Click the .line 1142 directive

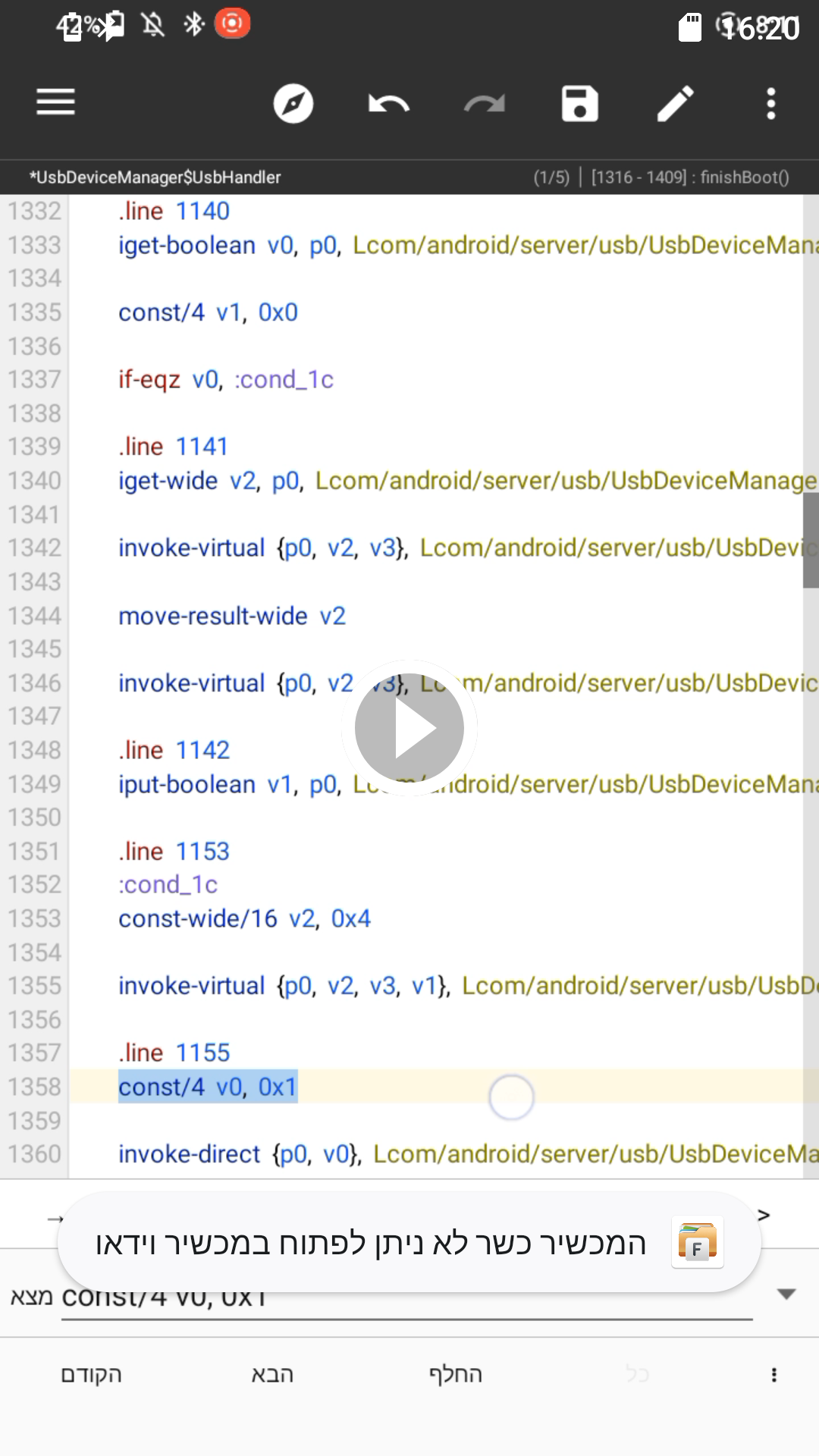pos(174,750)
